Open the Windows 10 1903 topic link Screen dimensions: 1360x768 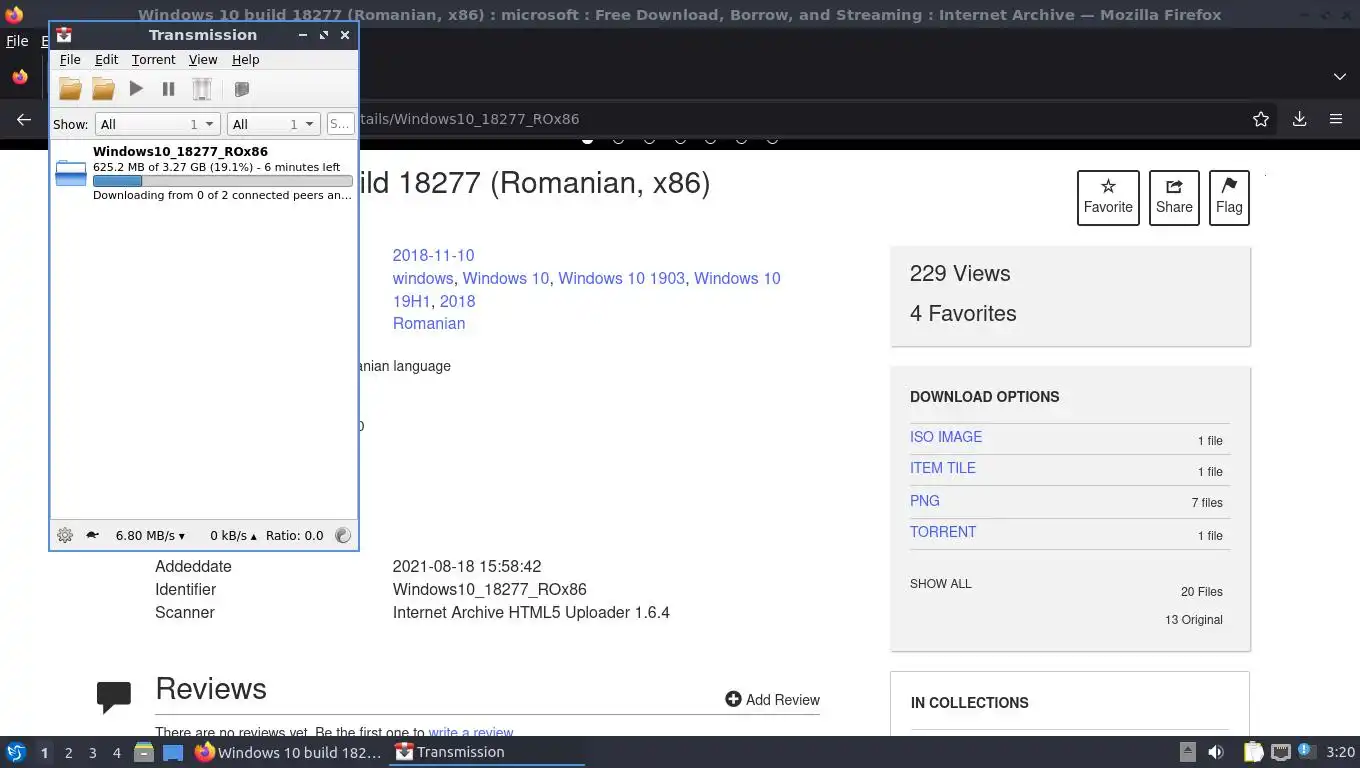tap(621, 279)
